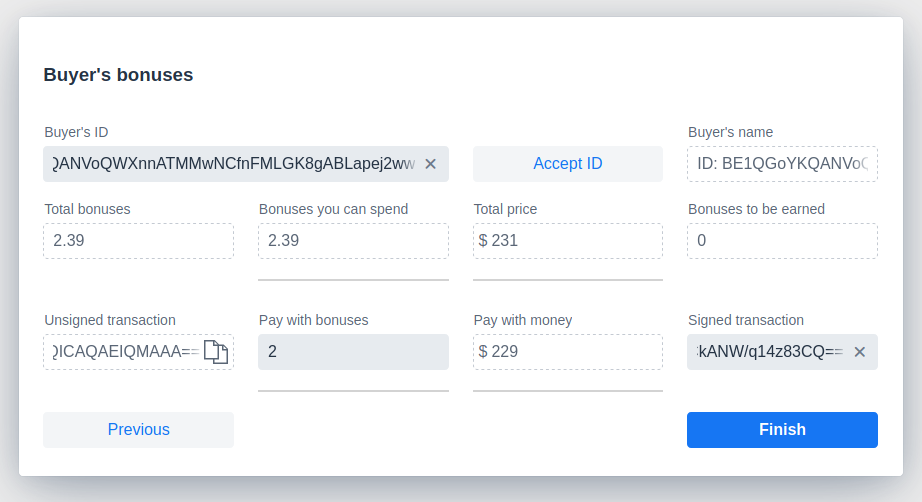Focus the Signed transaction input
922x502 pixels.
tap(766, 352)
